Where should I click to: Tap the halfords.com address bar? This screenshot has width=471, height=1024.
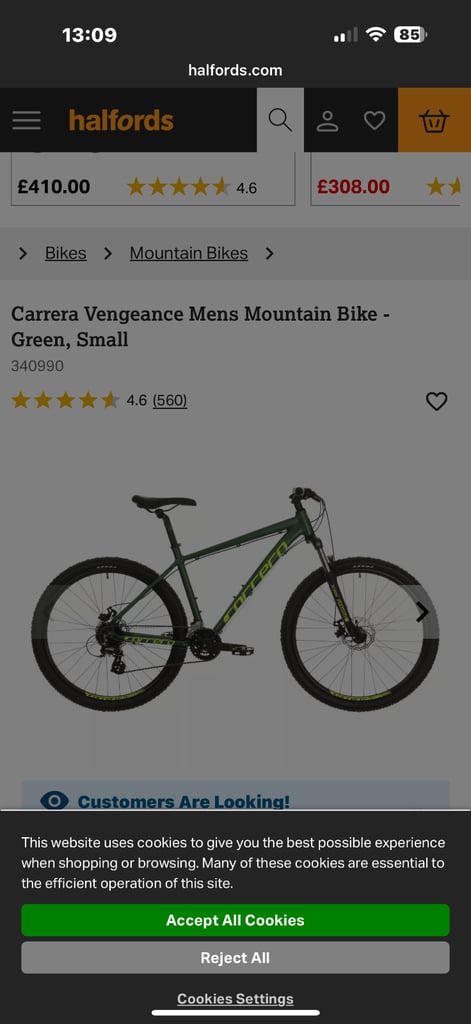[235, 70]
